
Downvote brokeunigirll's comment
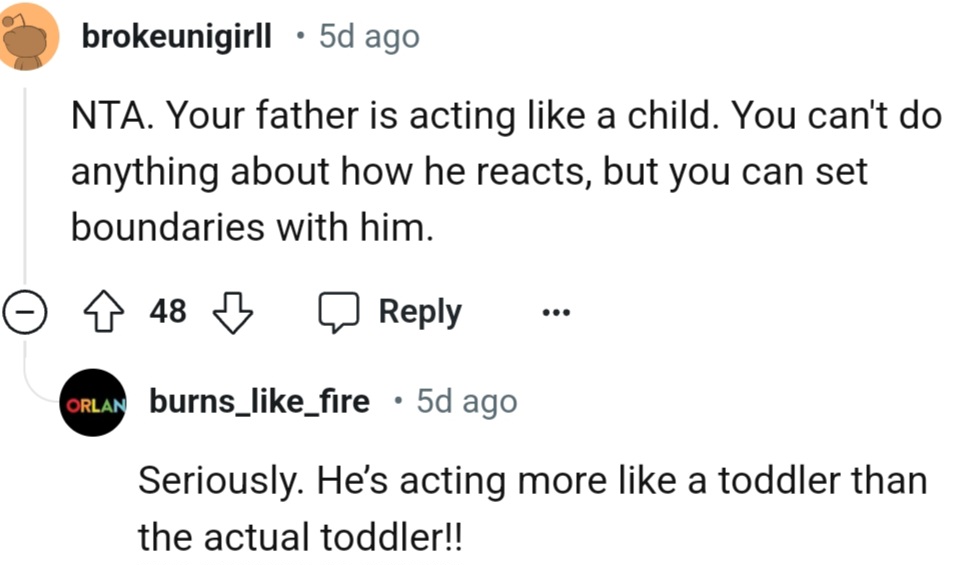tap(233, 313)
